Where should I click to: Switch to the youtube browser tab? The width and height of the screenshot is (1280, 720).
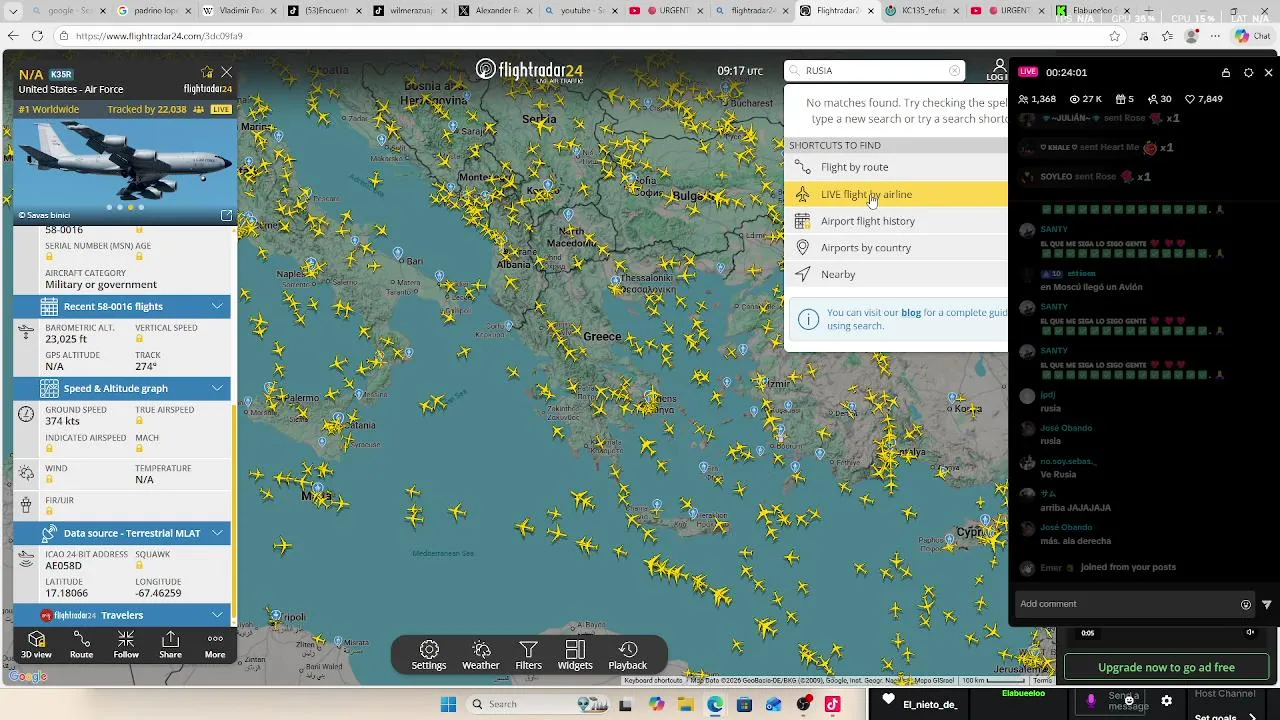[x=582, y=11]
